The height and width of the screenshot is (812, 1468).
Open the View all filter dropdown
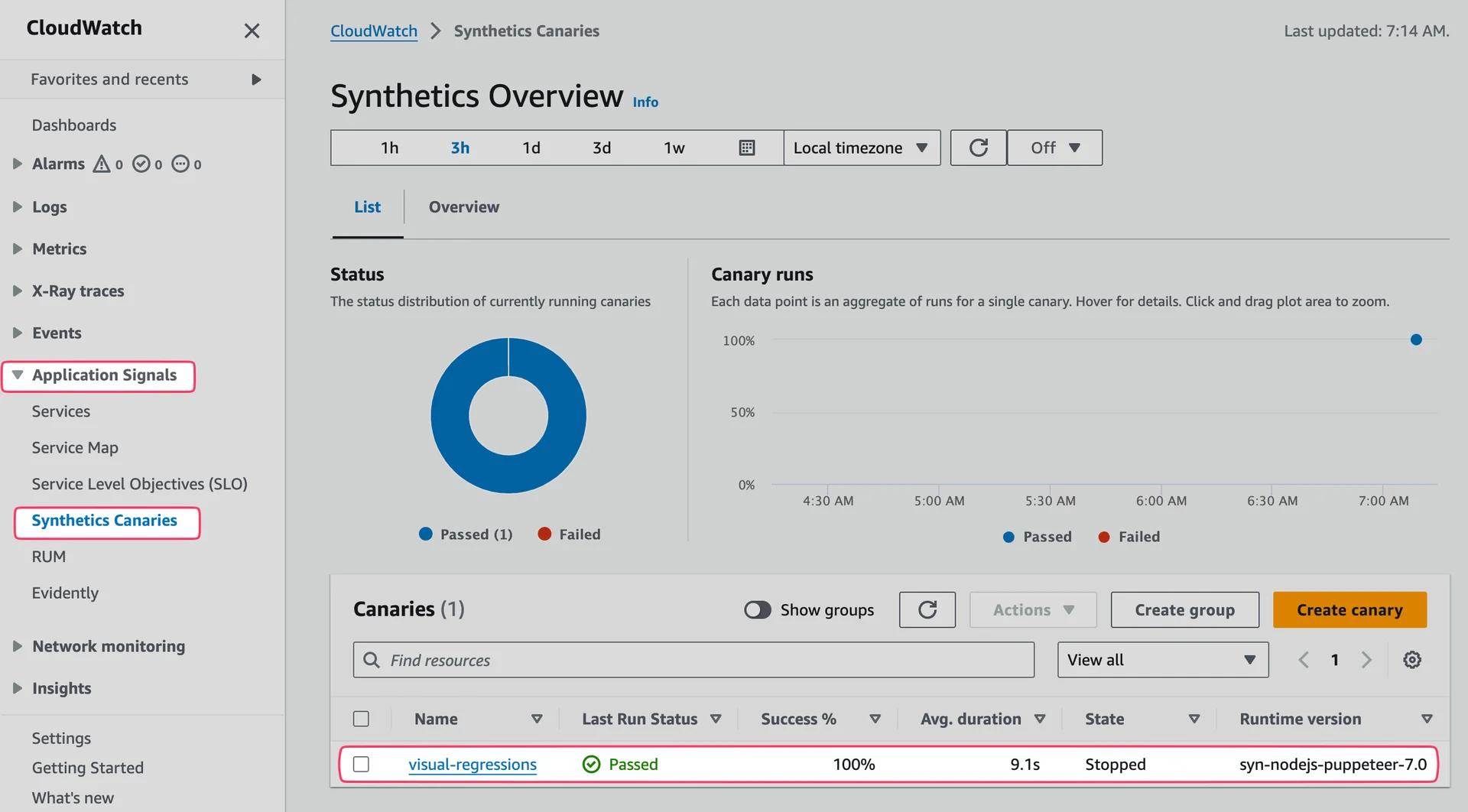tap(1161, 659)
